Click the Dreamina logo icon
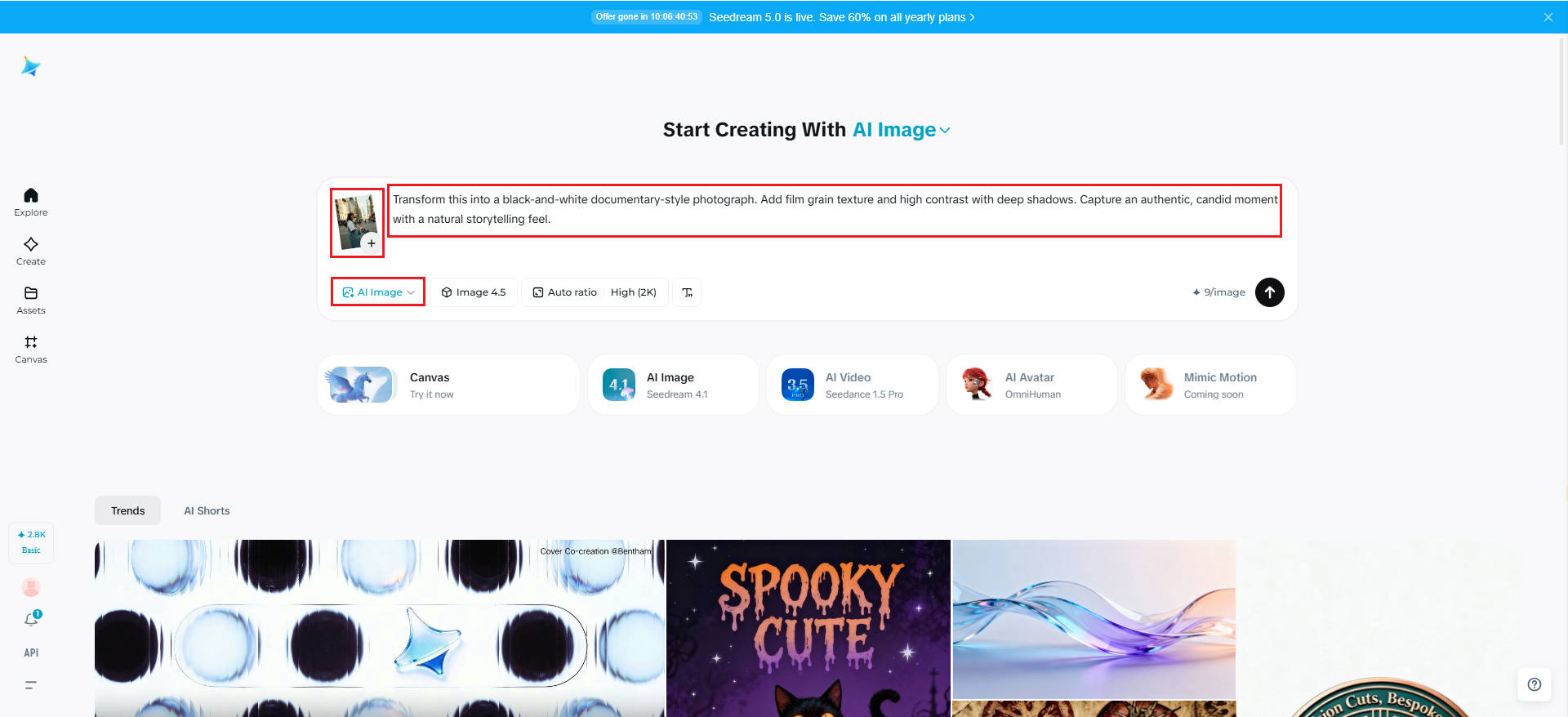Image resolution: width=1568 pixels, height=717 pixels. click(31, 66)
